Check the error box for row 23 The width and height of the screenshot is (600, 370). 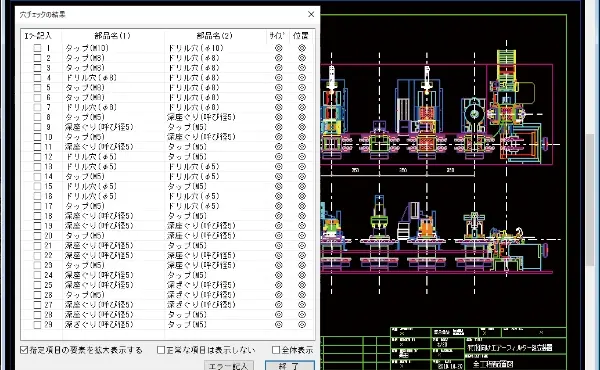coord(37,265)
